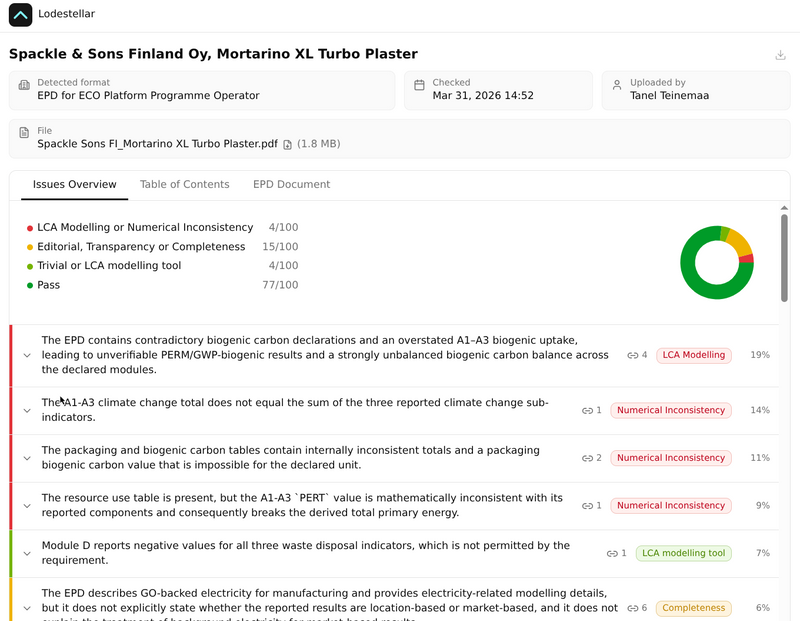Switch to the Table of Contents tab
Image resolution: width=800 pixels, height=621 pixels.
[x=184, y=184]
